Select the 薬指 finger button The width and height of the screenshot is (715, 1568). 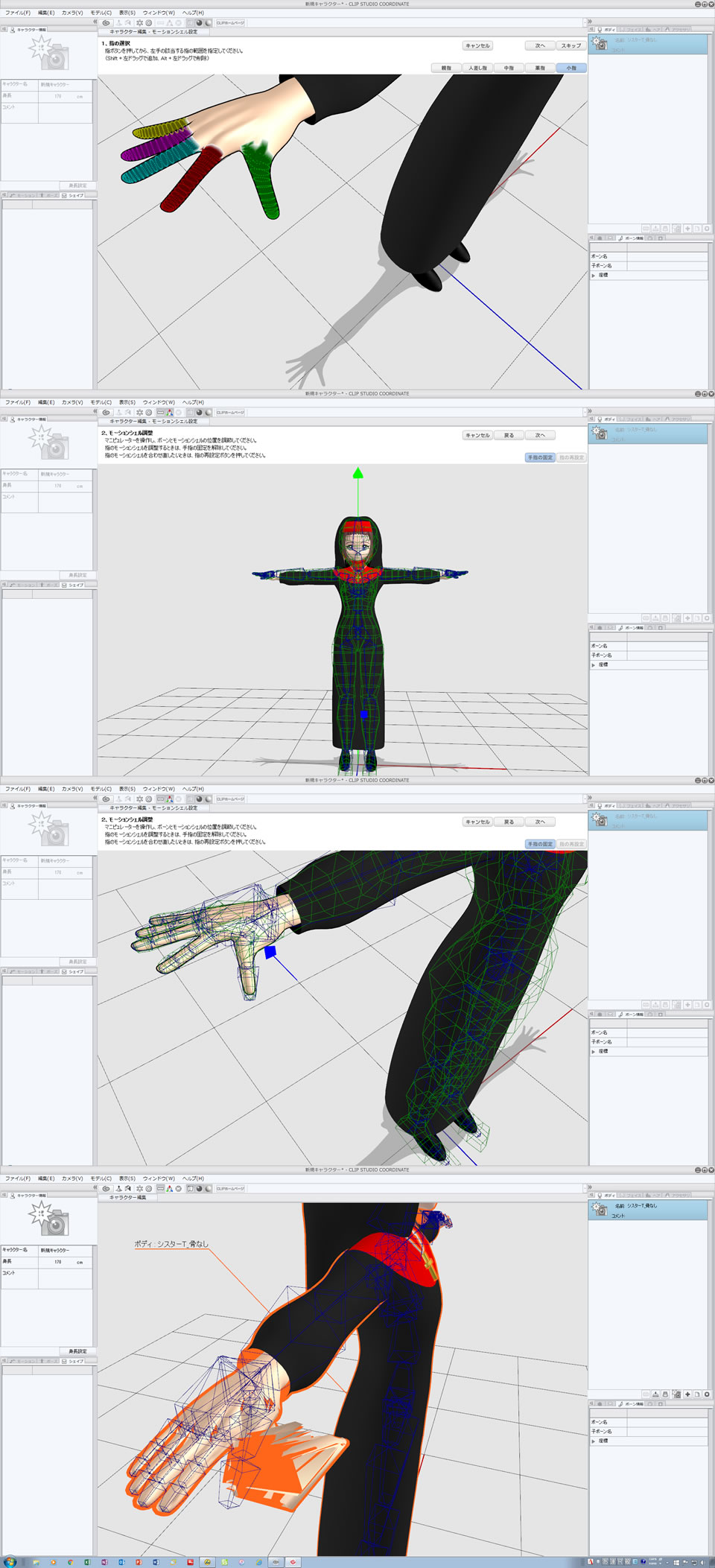point(540,68)
